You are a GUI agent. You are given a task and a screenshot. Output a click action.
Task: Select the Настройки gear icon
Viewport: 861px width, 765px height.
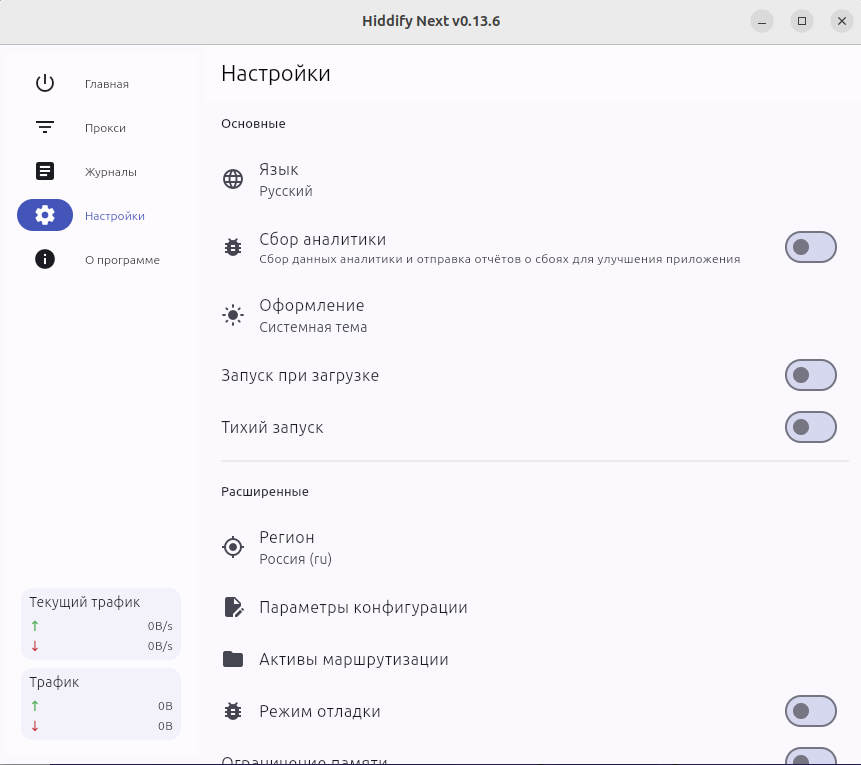pyautogui.click(x=45, y=215)
